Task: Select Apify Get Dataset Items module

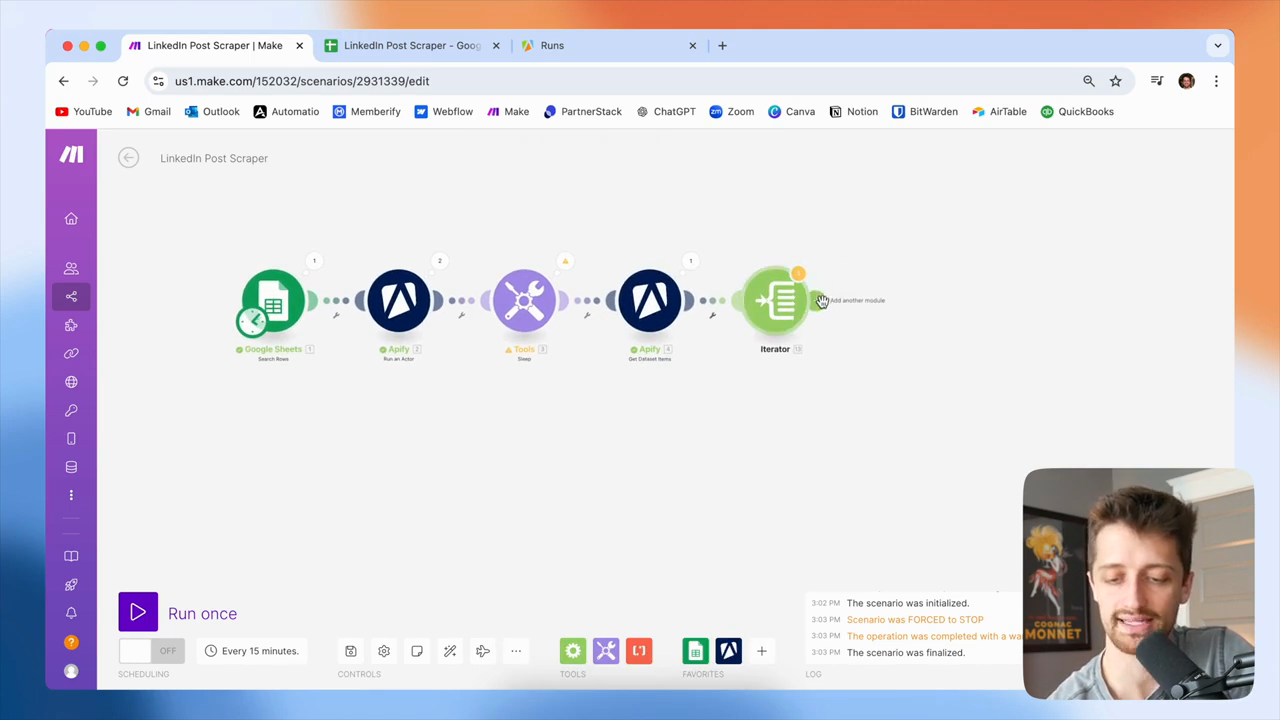Action: pos(650,300)
